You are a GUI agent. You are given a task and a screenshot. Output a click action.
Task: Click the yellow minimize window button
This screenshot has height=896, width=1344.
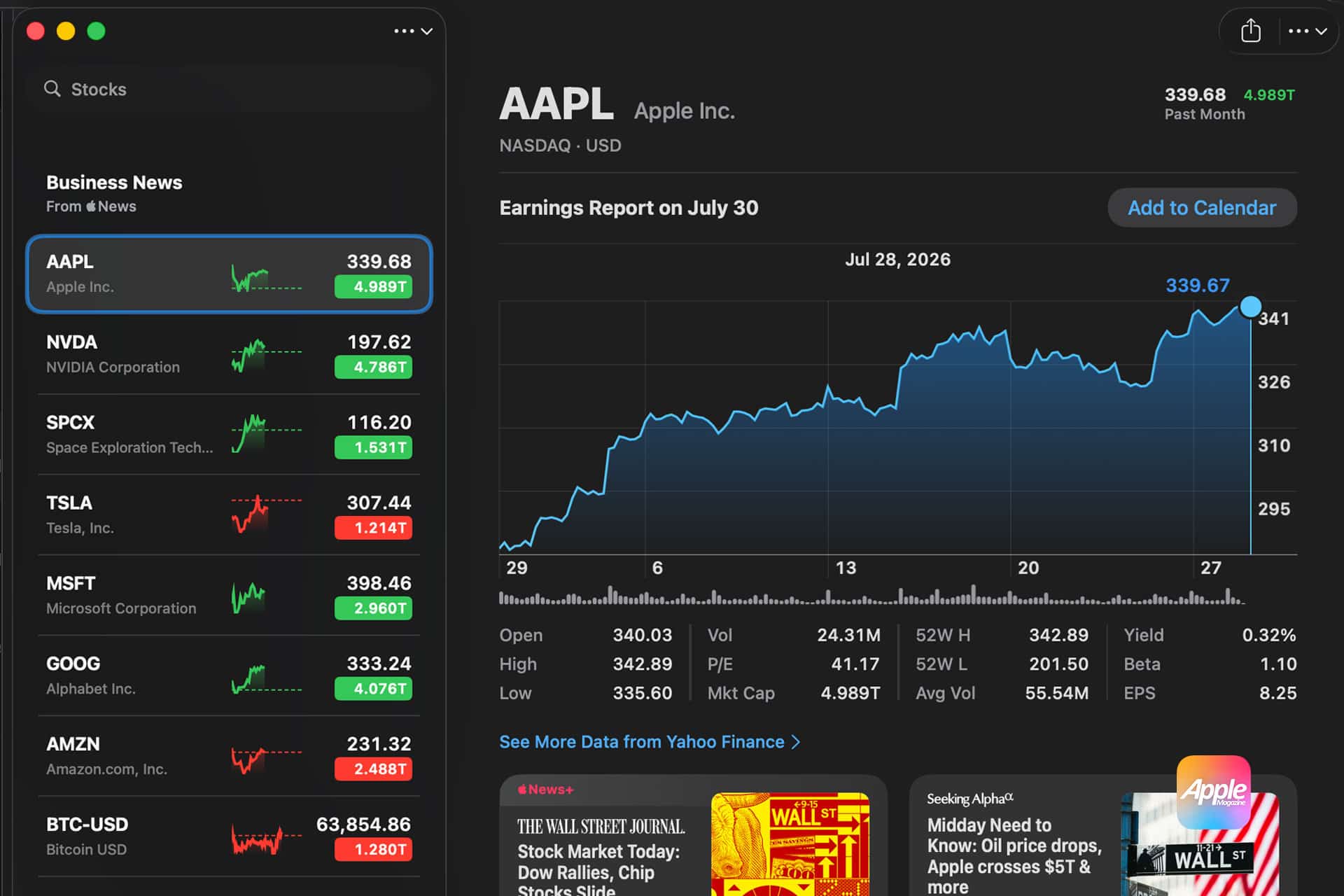coord(66,31)
